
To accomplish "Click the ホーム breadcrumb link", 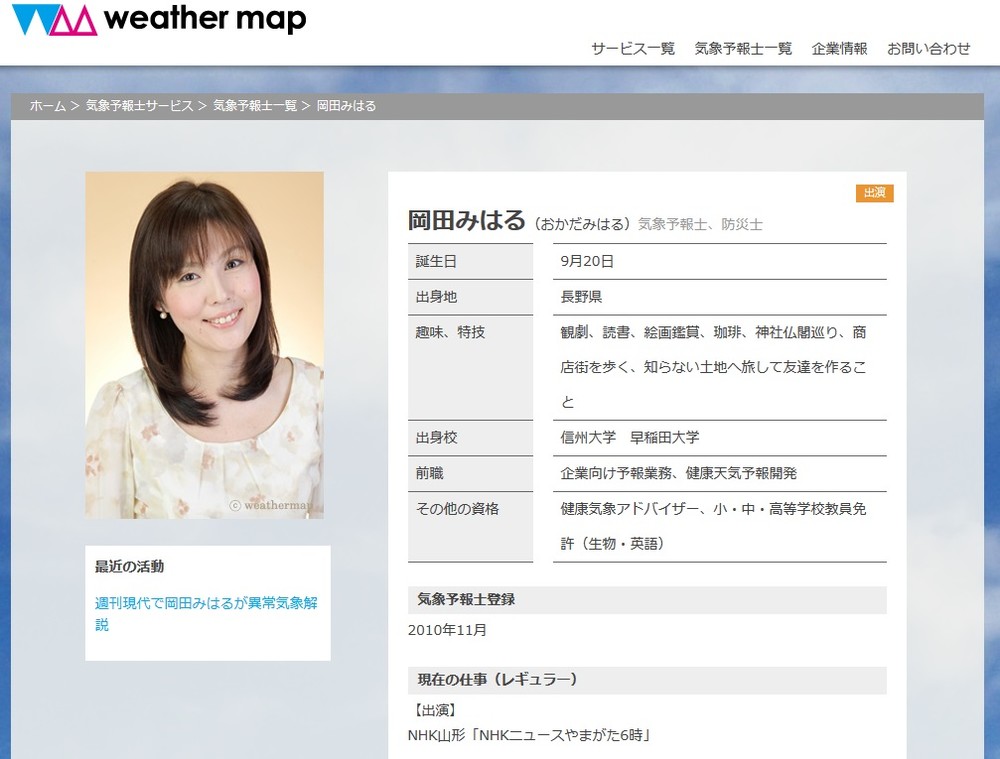I will 47,106.
